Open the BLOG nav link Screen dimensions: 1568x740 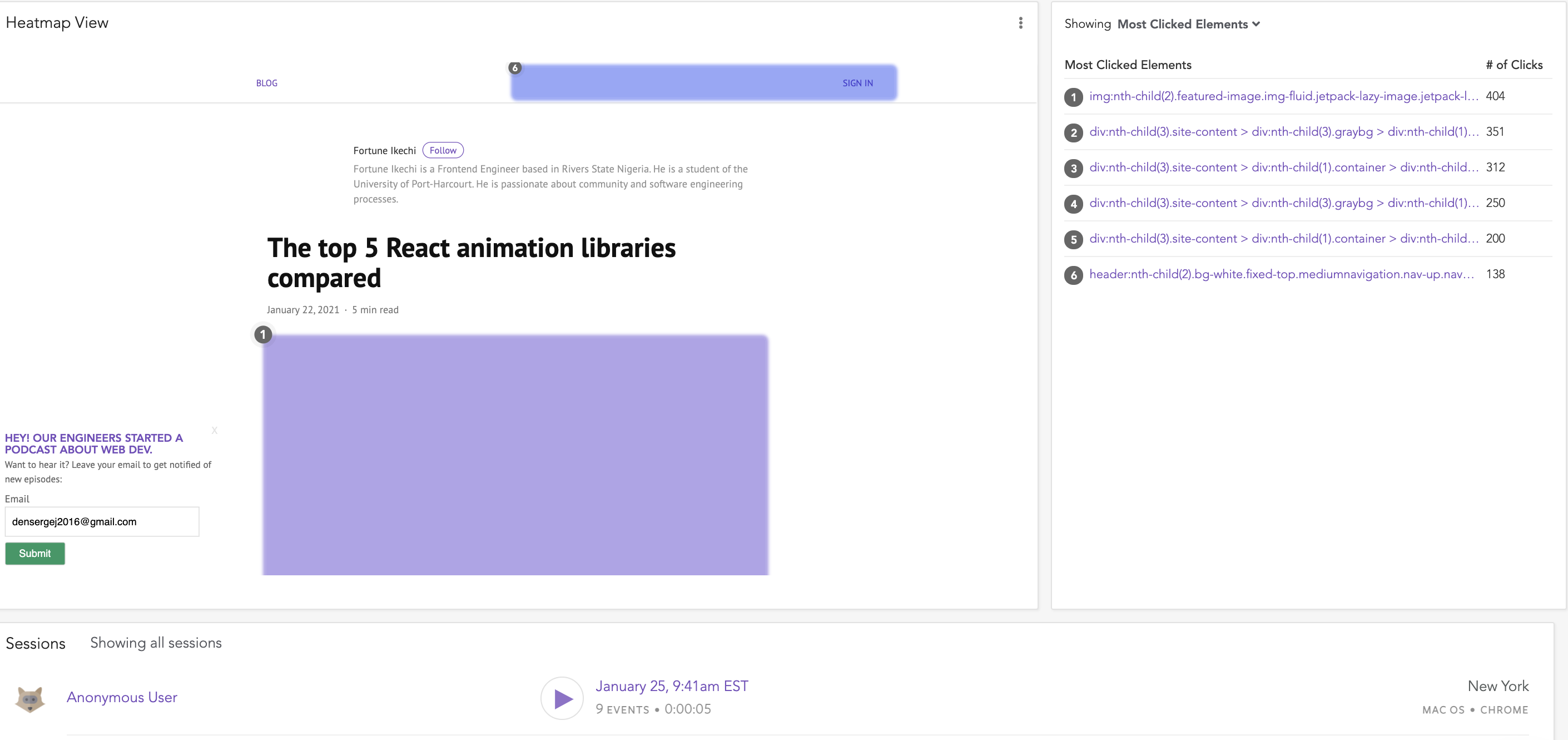click(x=266, y=83)
